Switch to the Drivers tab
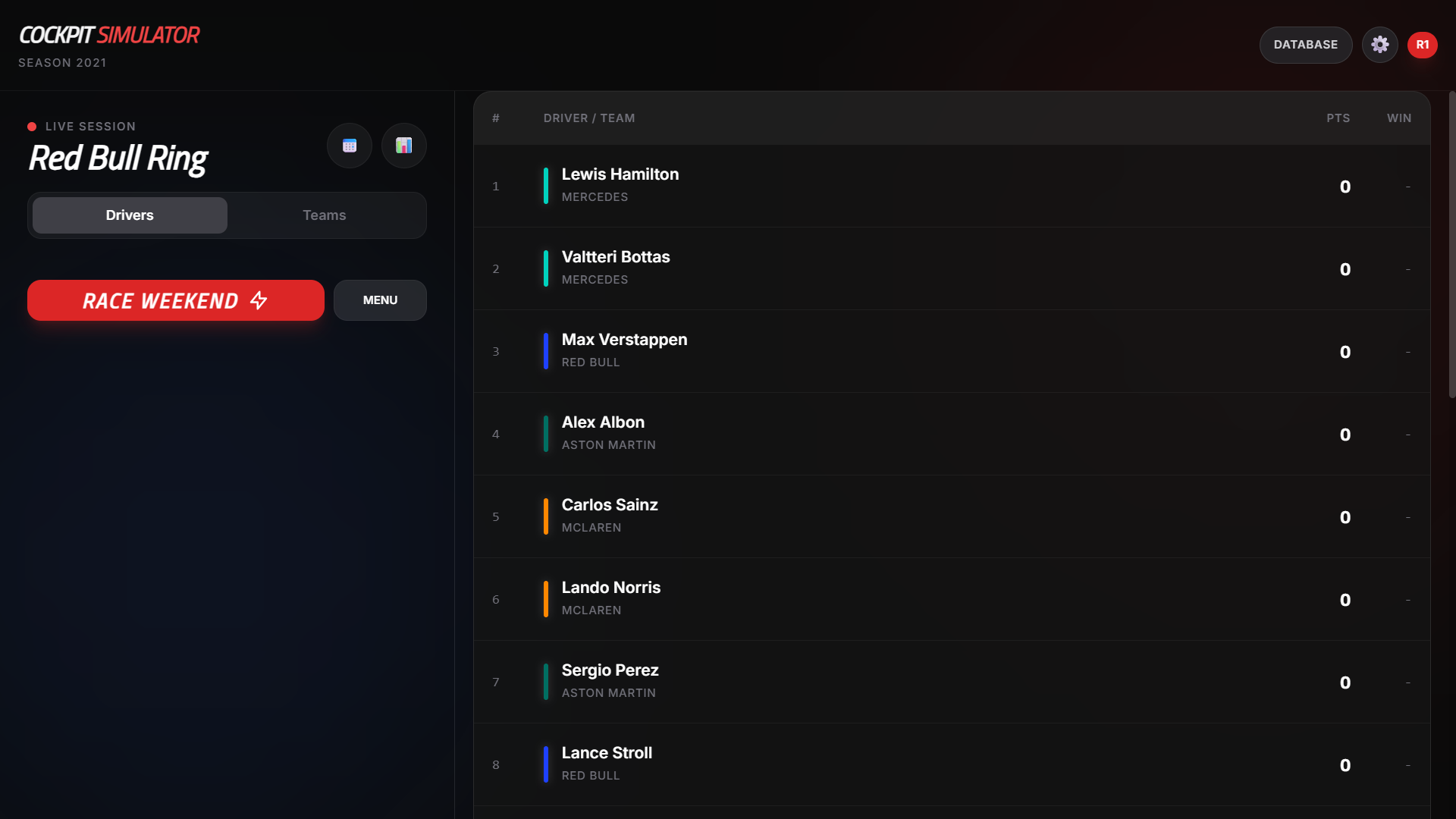The image size is (1456, 819). pos(130,215)
